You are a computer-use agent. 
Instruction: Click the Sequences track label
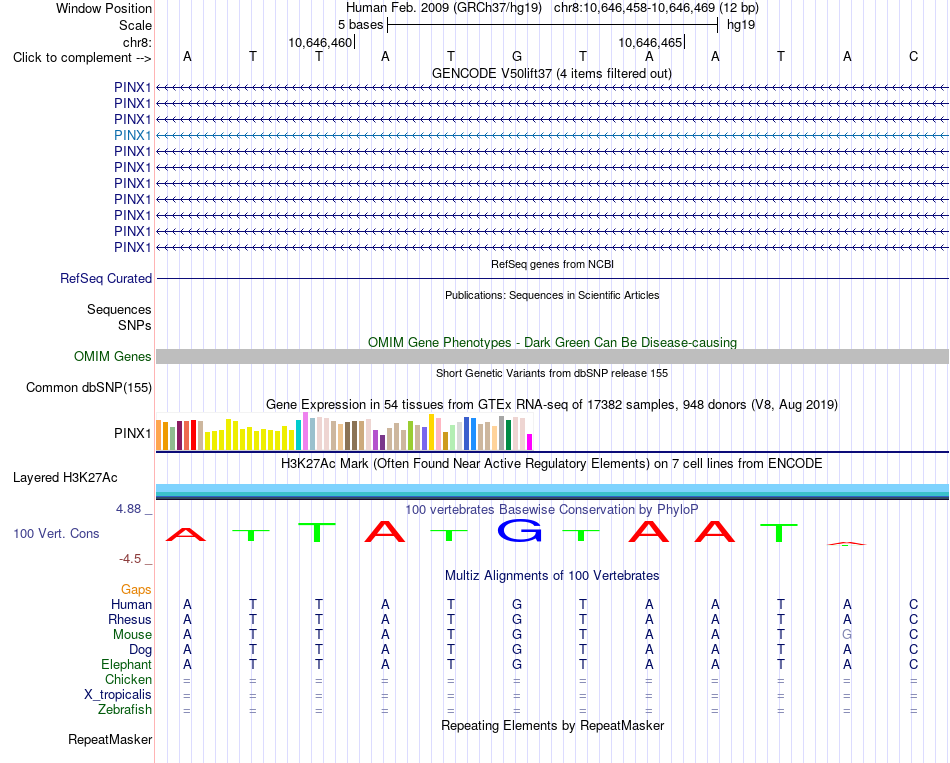pyautogui.click(x=119, y=310)
